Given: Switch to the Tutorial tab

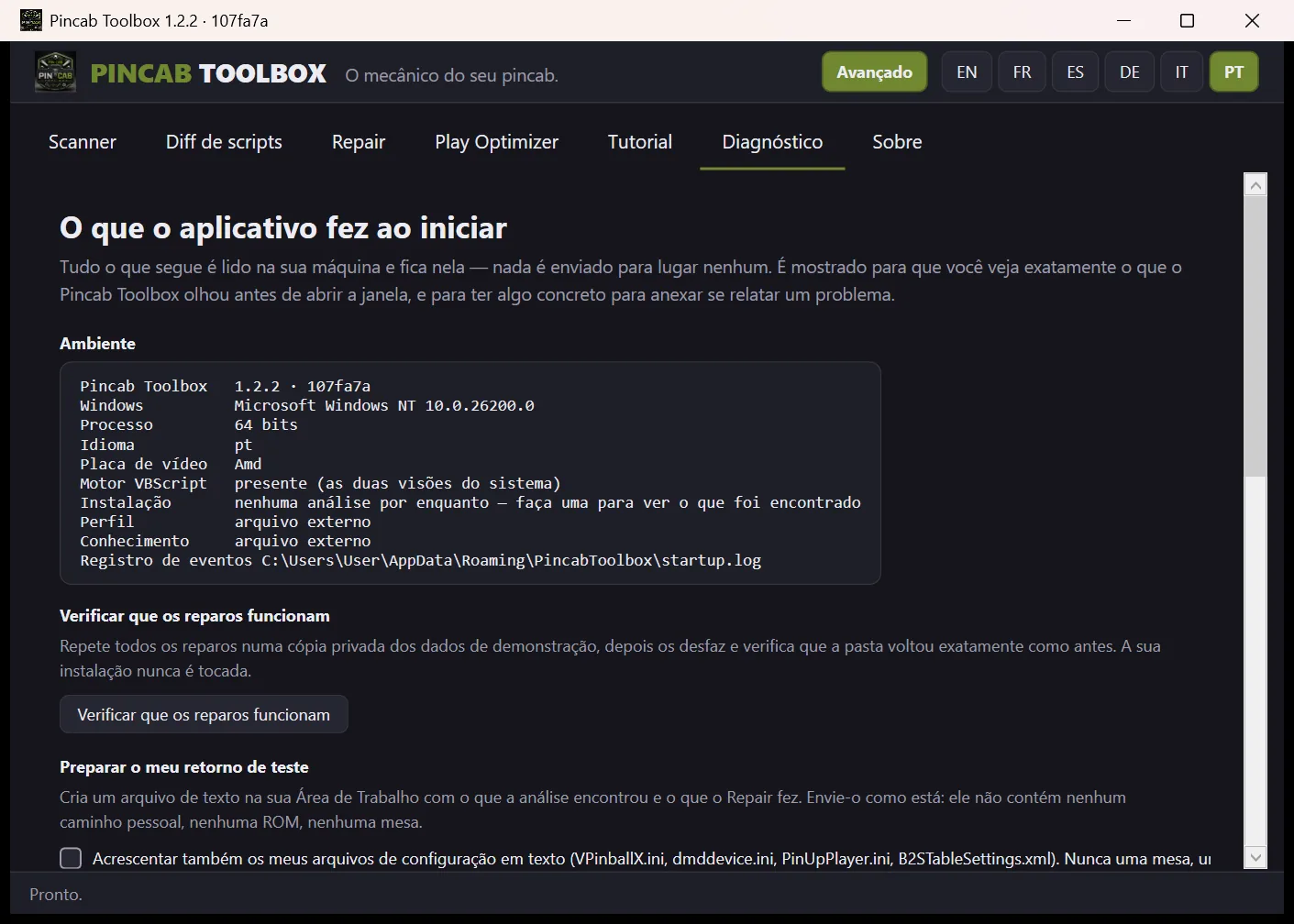Looking at the screenshot, I should (x=640, y=142).
